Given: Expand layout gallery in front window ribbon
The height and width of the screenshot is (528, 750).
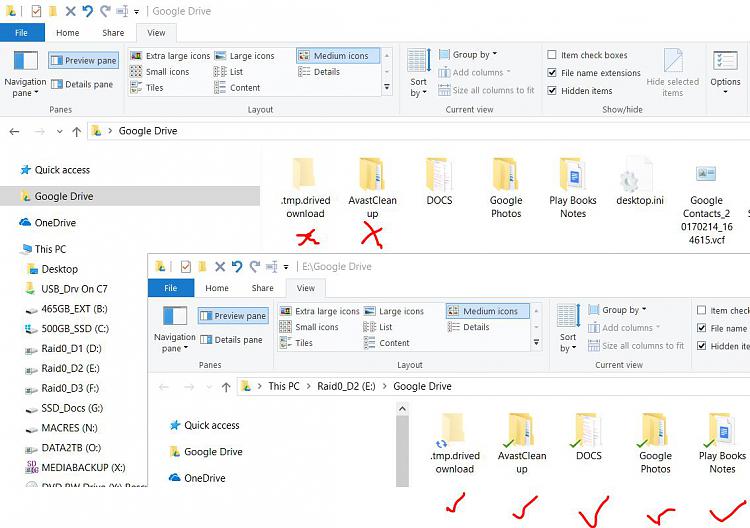Looking at the screenshot, I should point(536,343).
